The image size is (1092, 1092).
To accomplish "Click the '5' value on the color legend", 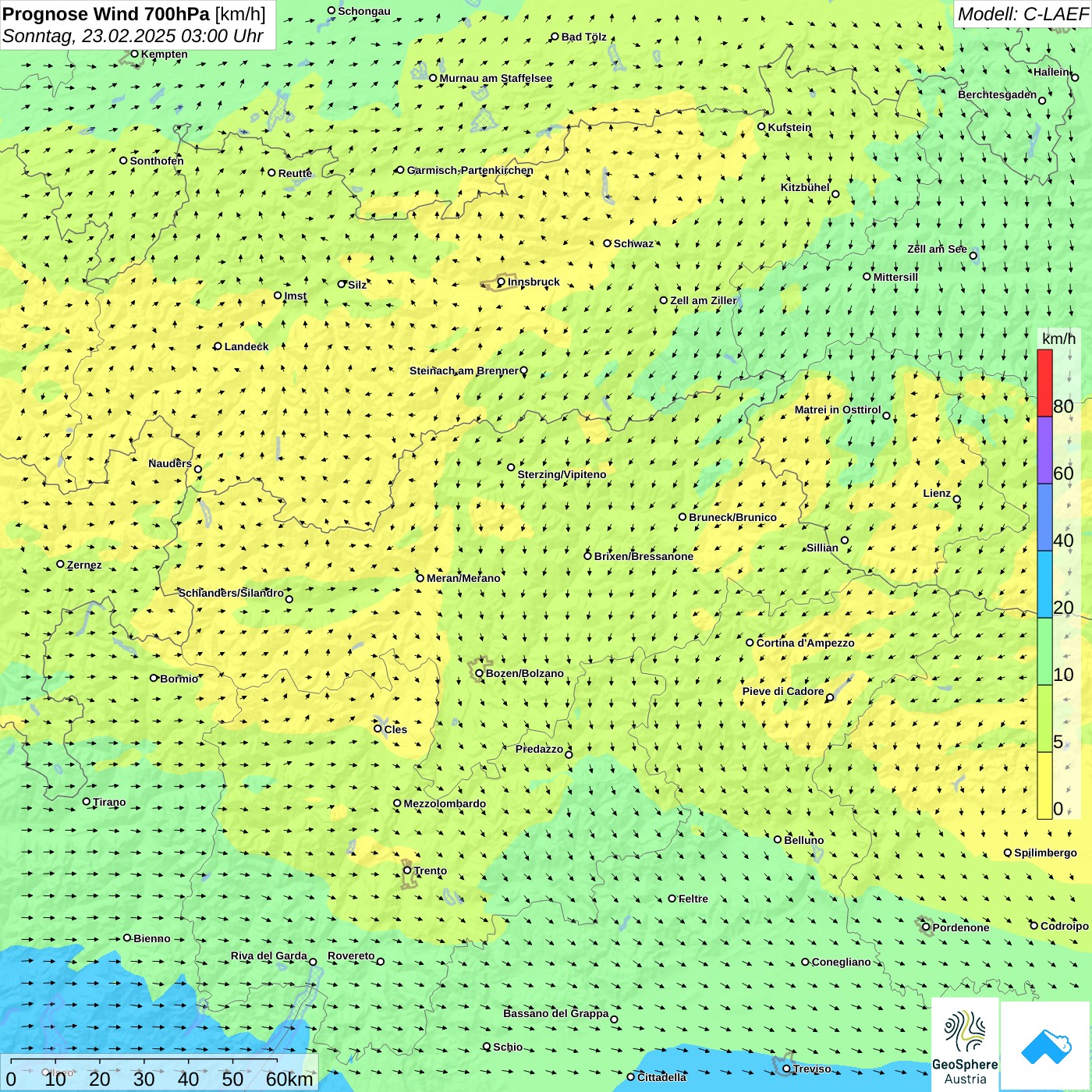I will (x=1058, y=741).
